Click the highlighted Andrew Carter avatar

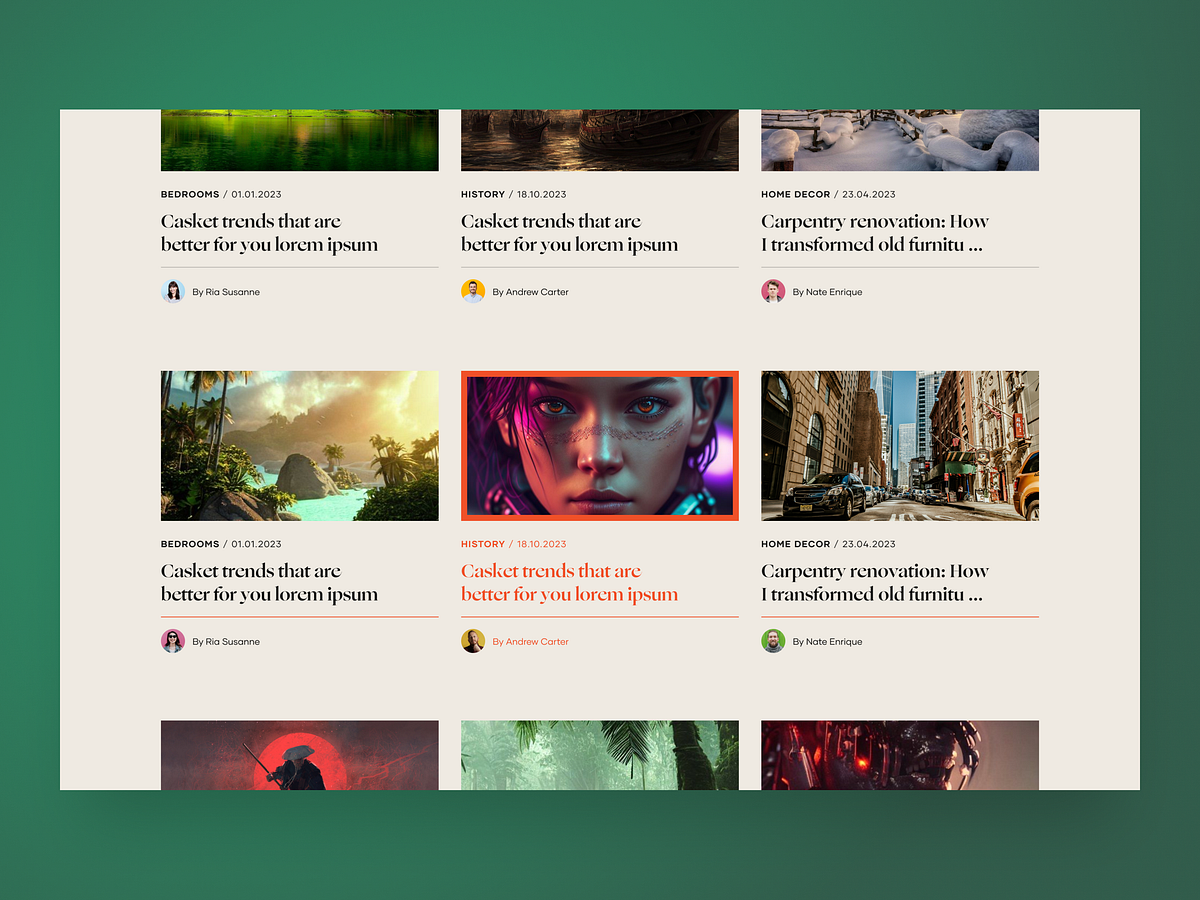[x=473, y=641]
